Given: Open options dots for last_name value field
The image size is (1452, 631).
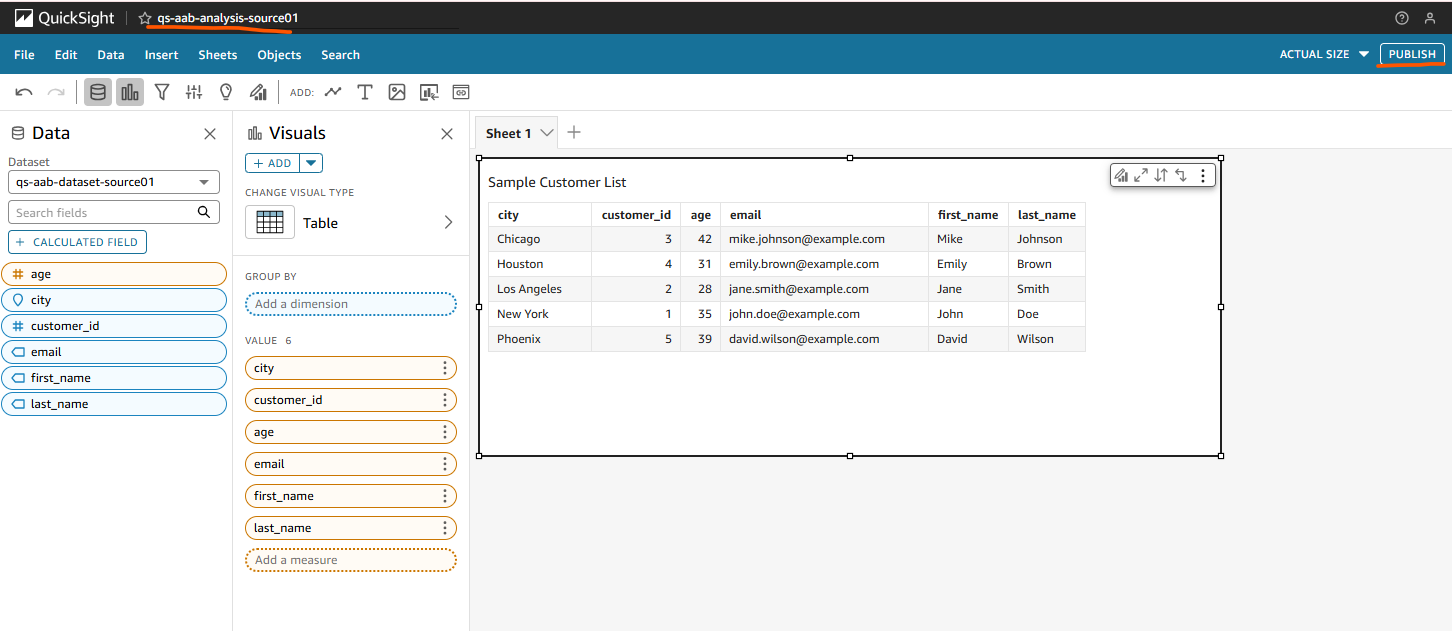Looking at the screenshot, I should (x=445, y=528).
